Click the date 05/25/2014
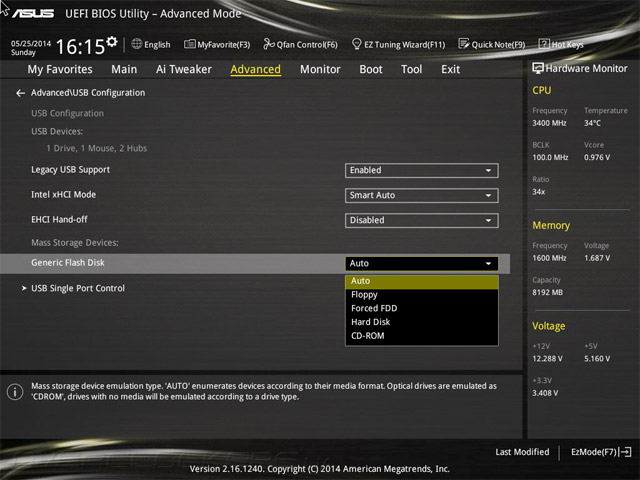Viewport: 640px width, 480px height. coord(31,43)
